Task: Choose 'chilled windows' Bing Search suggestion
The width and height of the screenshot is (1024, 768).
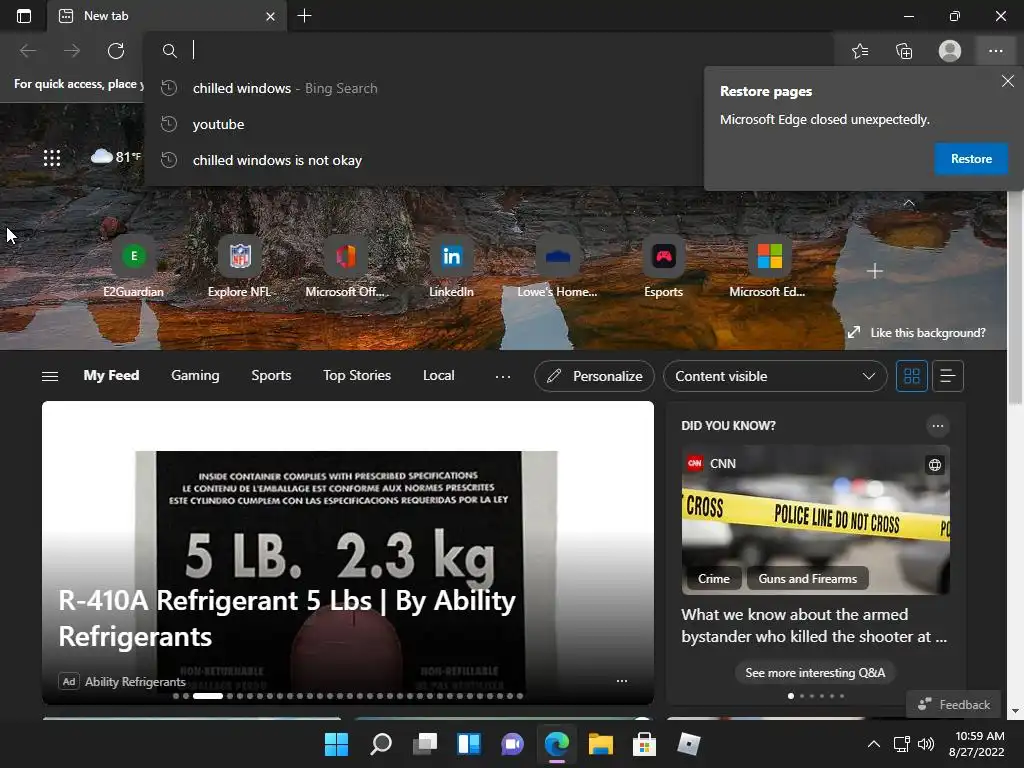Action: 424,88
